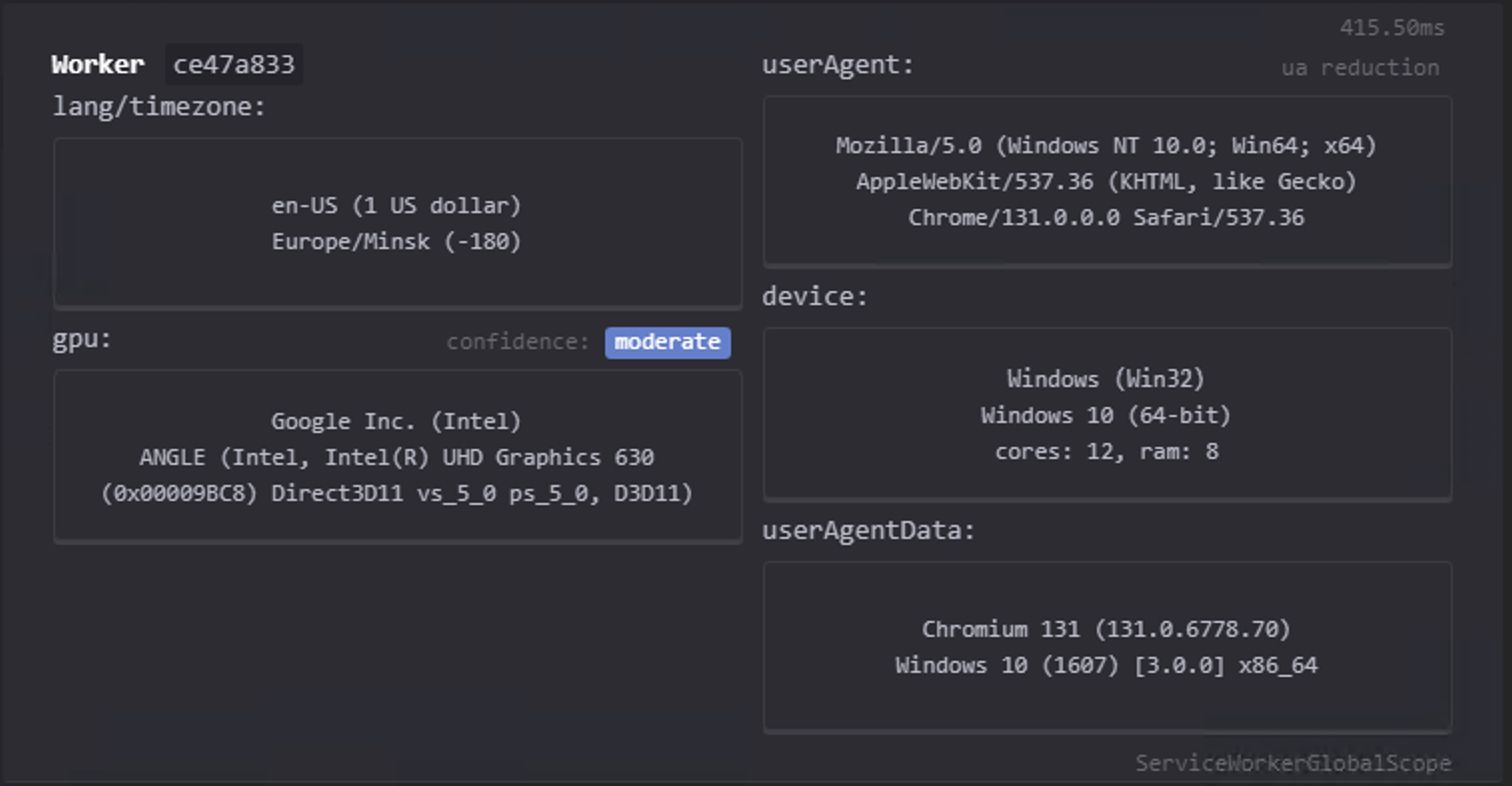This screenshot has height=786, width=1512.
Task: Click the Chrome/131.0.0.0 Safari/537.36 line
Action: [1106, 218]
